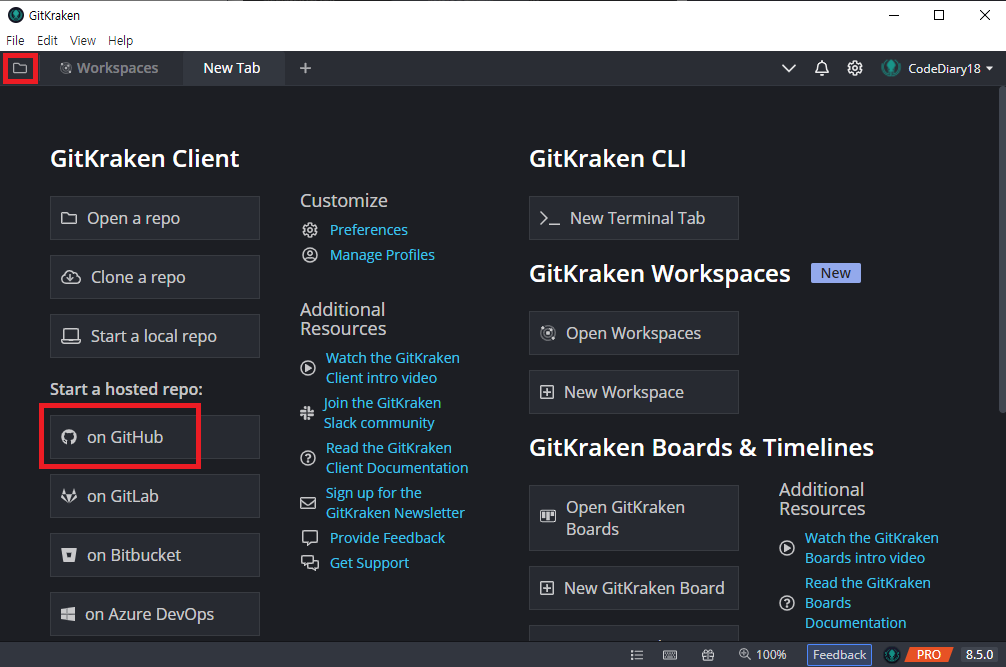Open GitKraken Boards button

point(633,518)
